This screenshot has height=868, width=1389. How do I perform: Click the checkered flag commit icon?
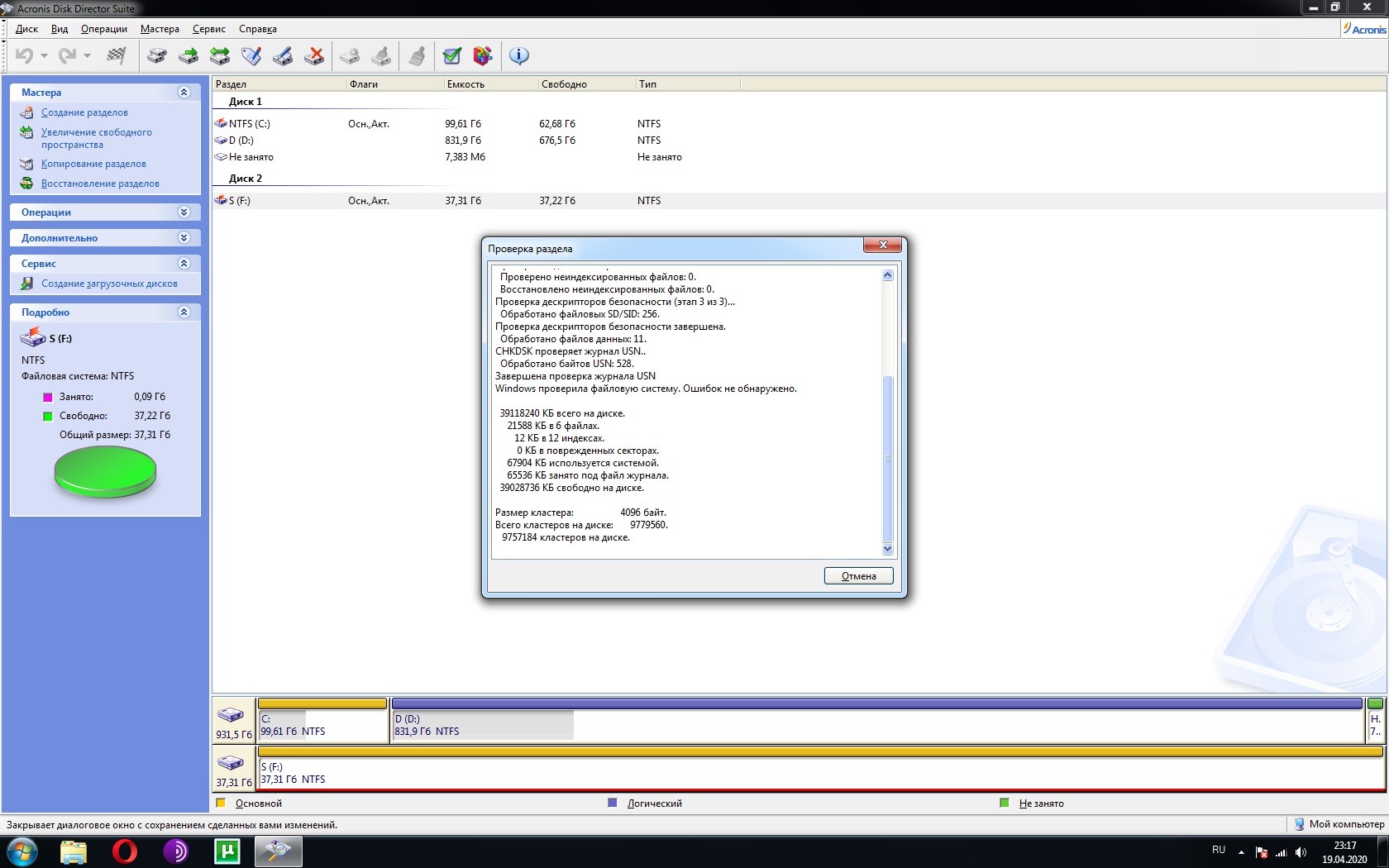tap(117, 55)
